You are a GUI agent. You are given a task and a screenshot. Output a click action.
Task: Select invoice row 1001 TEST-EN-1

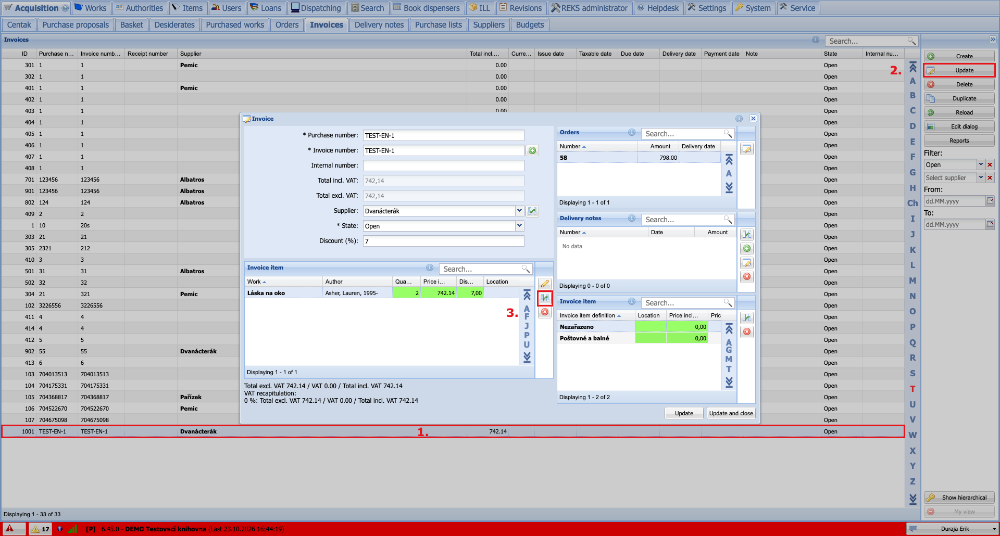point(452,431)
